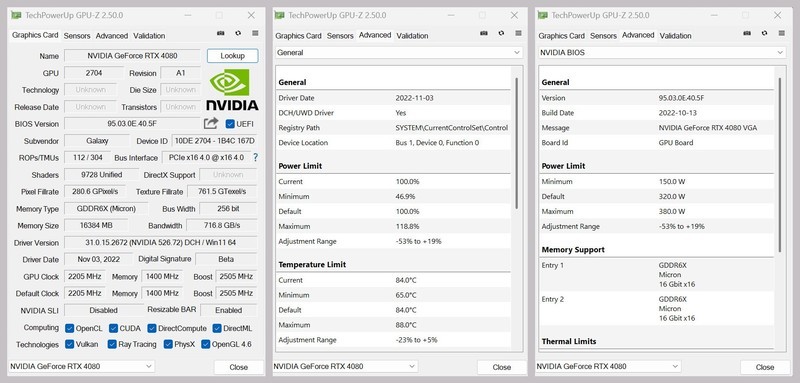
Task: Open the General category dropdown
Action: point(399,53)
